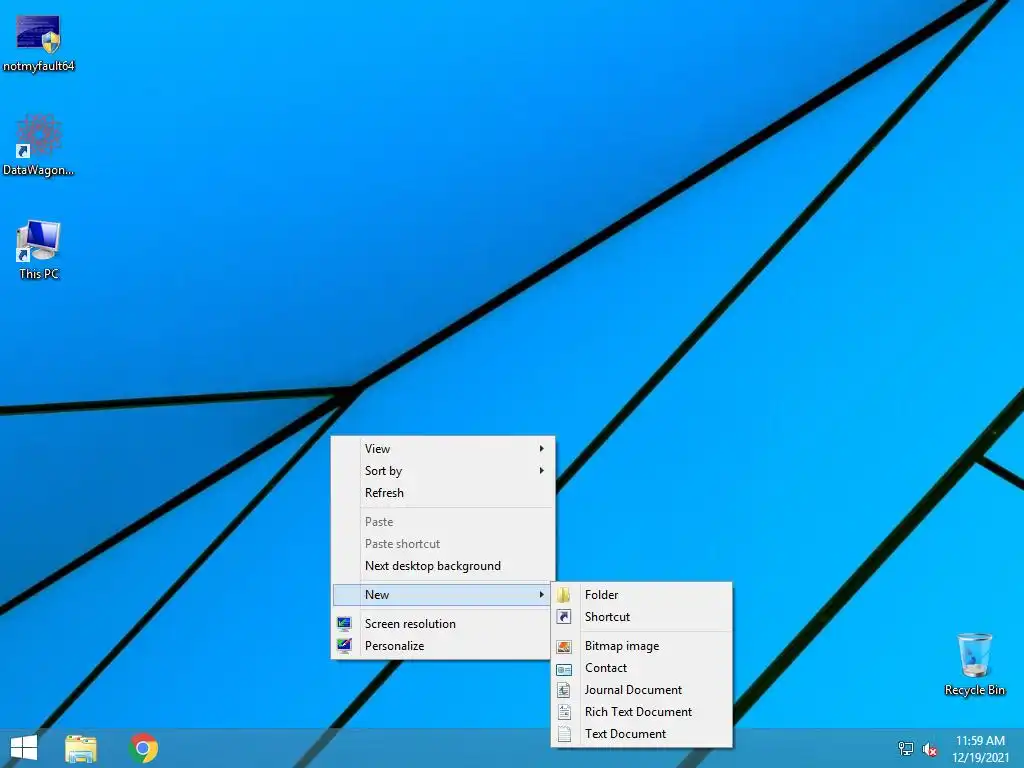Click the Recycle Bin label text
The width and height of the screenshot is (1024, 768).
click(x=974, y=690)
